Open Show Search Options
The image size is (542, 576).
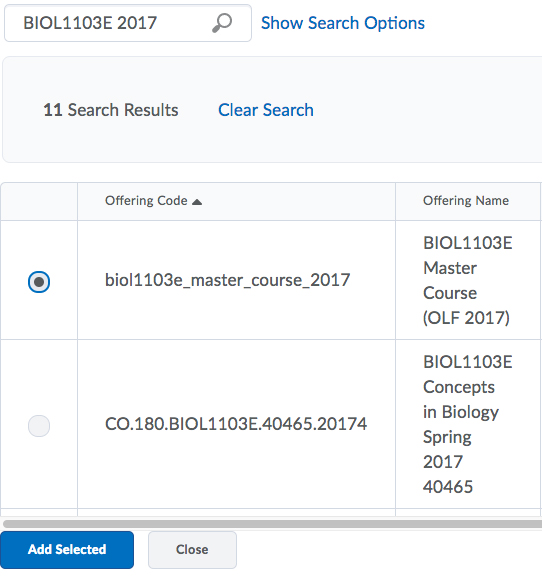pos(343,23)
